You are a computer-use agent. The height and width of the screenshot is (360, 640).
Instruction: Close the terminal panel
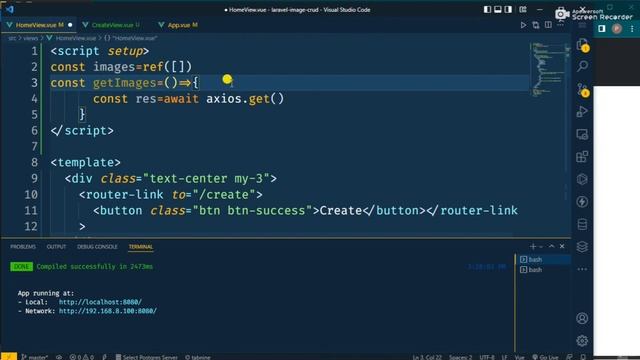562,246
